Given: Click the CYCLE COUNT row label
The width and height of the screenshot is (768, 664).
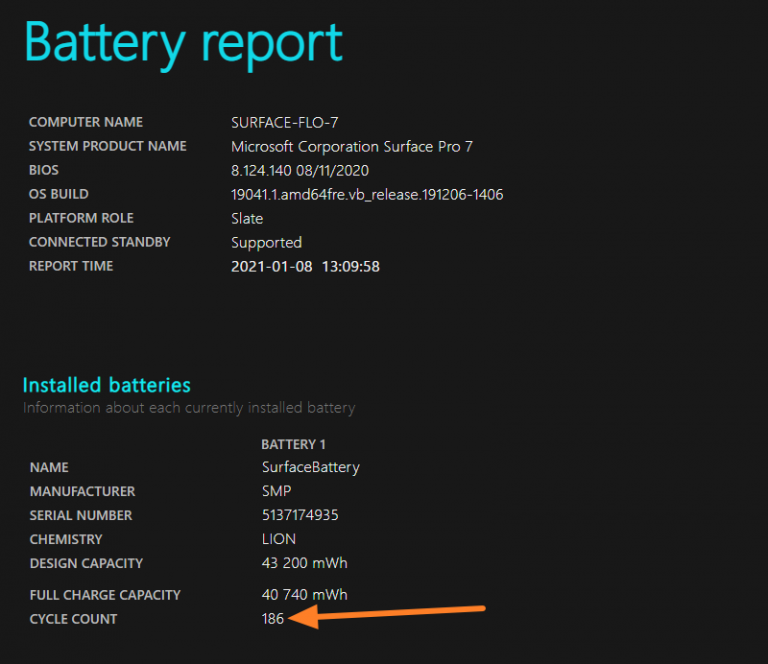Looking at the screenshot, I should tap(73, 619).
